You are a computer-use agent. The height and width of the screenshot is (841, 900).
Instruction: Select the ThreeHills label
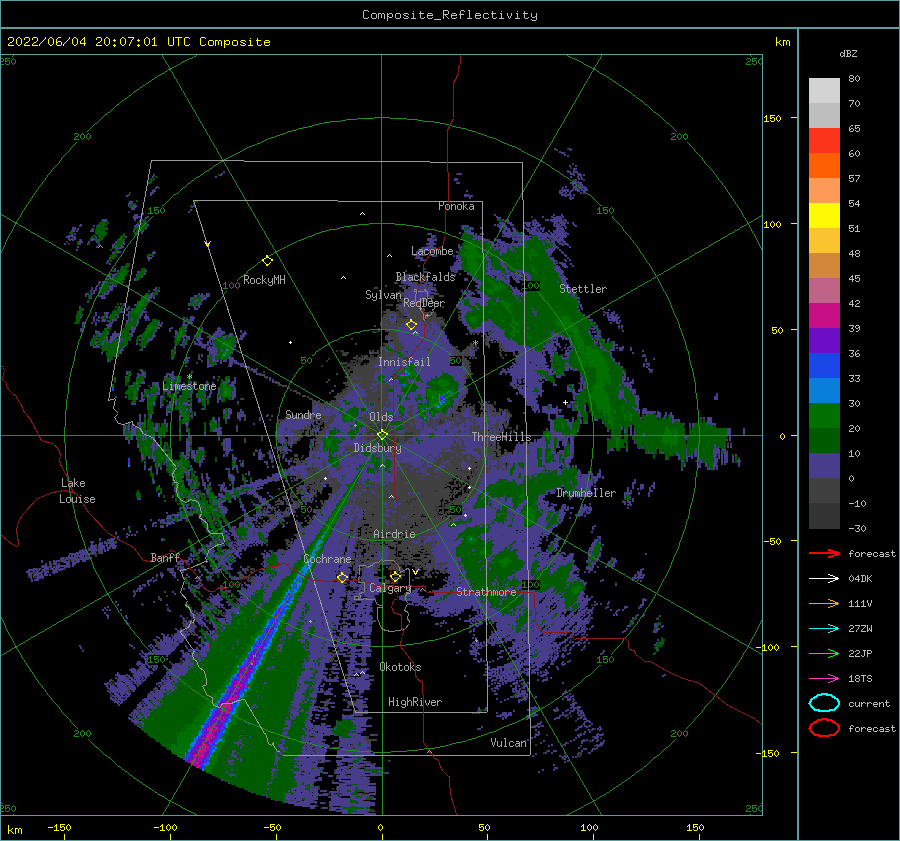coord(502,437)
